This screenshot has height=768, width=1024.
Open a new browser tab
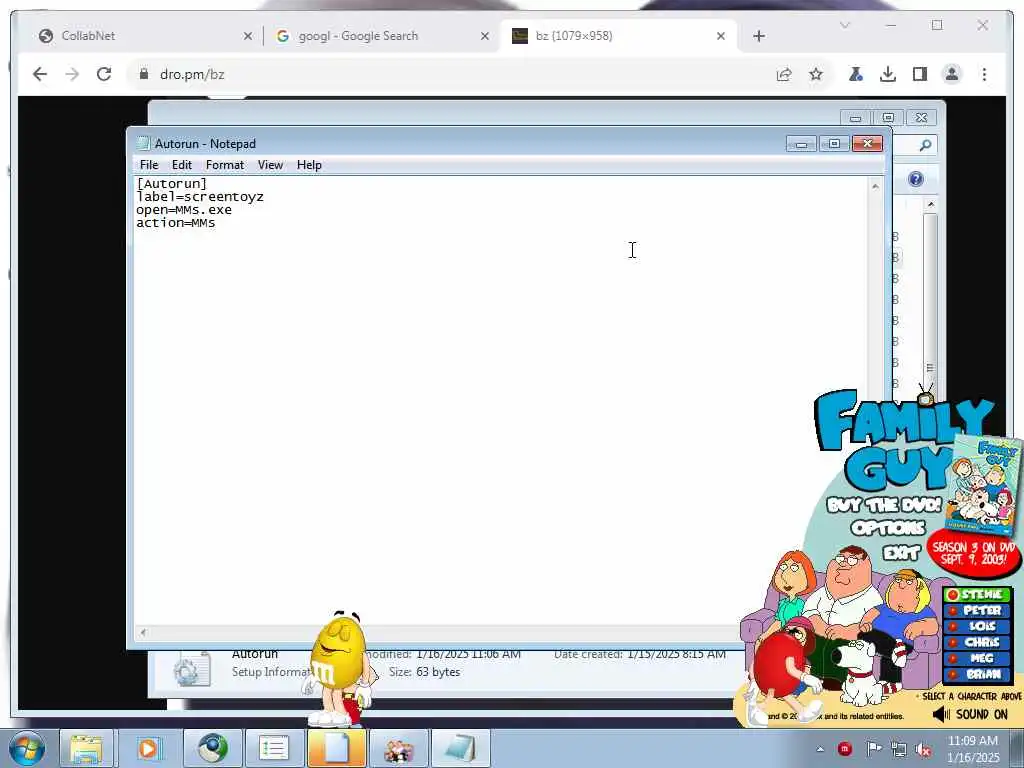[758, 36]
